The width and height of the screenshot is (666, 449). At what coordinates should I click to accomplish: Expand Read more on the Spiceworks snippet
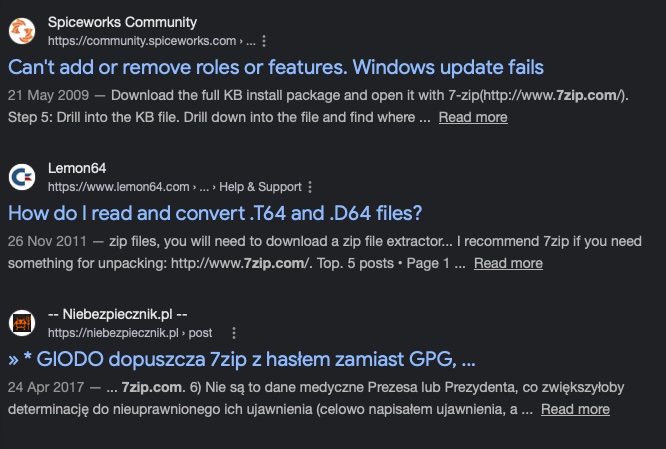[473, 117]
